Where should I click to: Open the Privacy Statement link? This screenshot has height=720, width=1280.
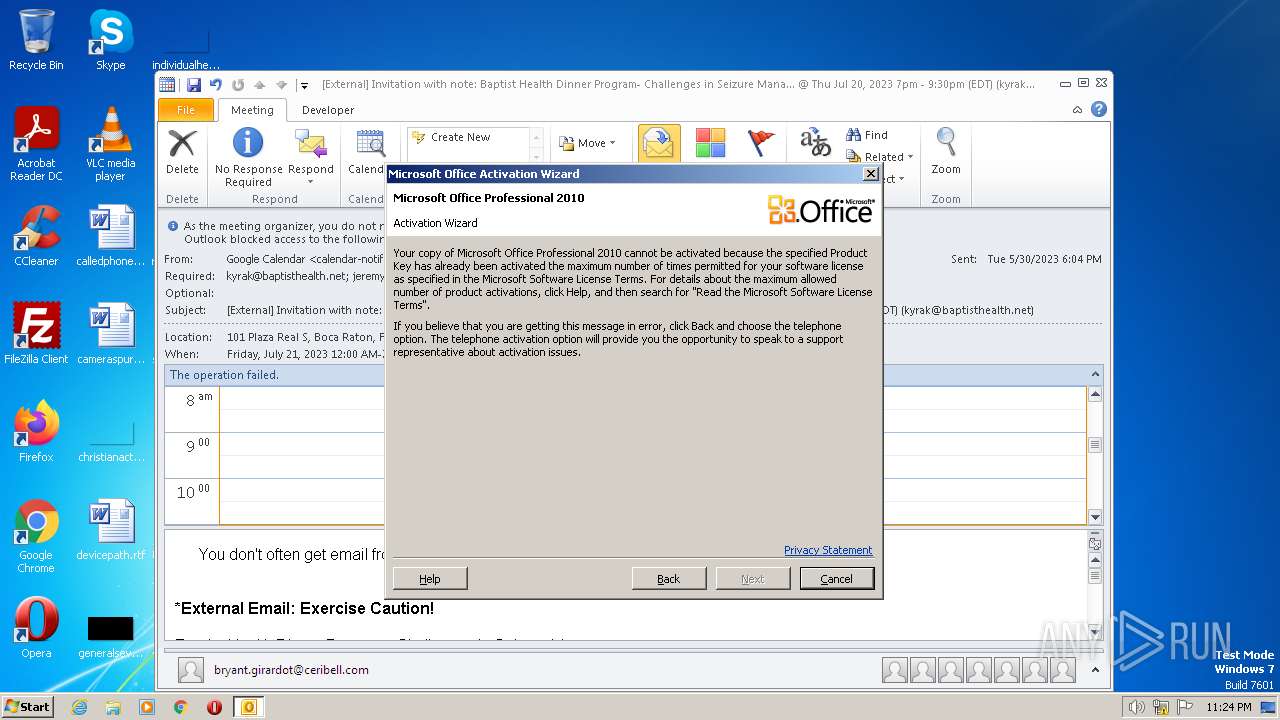point(828,550)
